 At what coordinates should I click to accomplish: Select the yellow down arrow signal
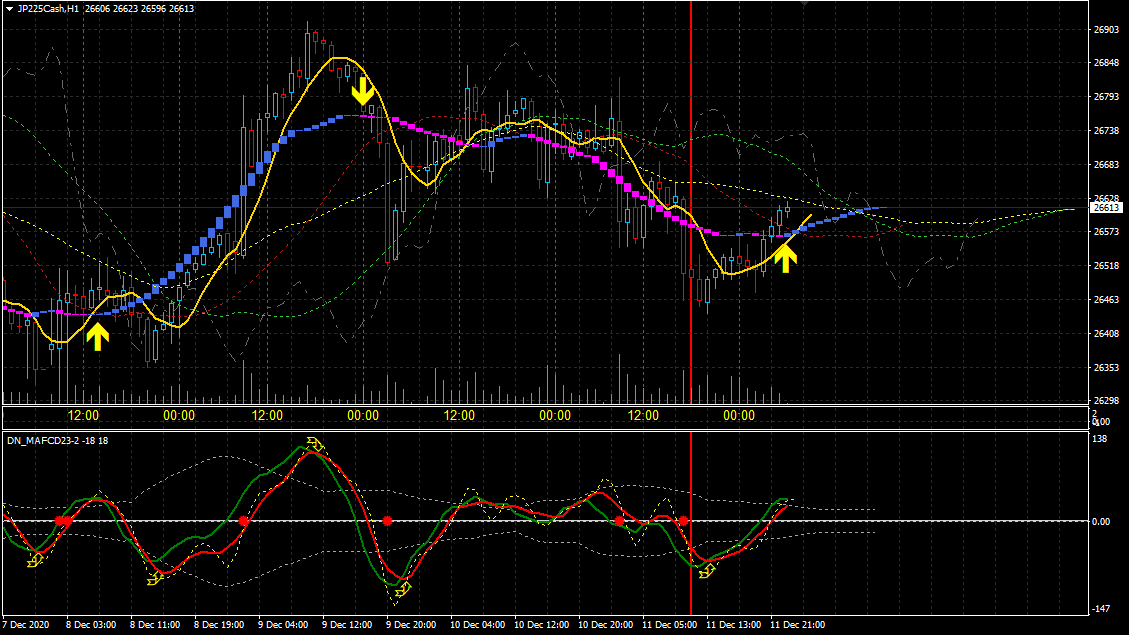[x=363, y=91]
